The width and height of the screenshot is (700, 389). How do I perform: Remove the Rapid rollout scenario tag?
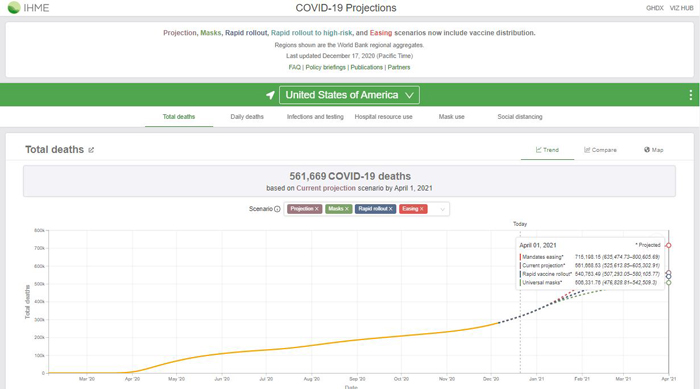pyautogui.click(x=390, y=209)
